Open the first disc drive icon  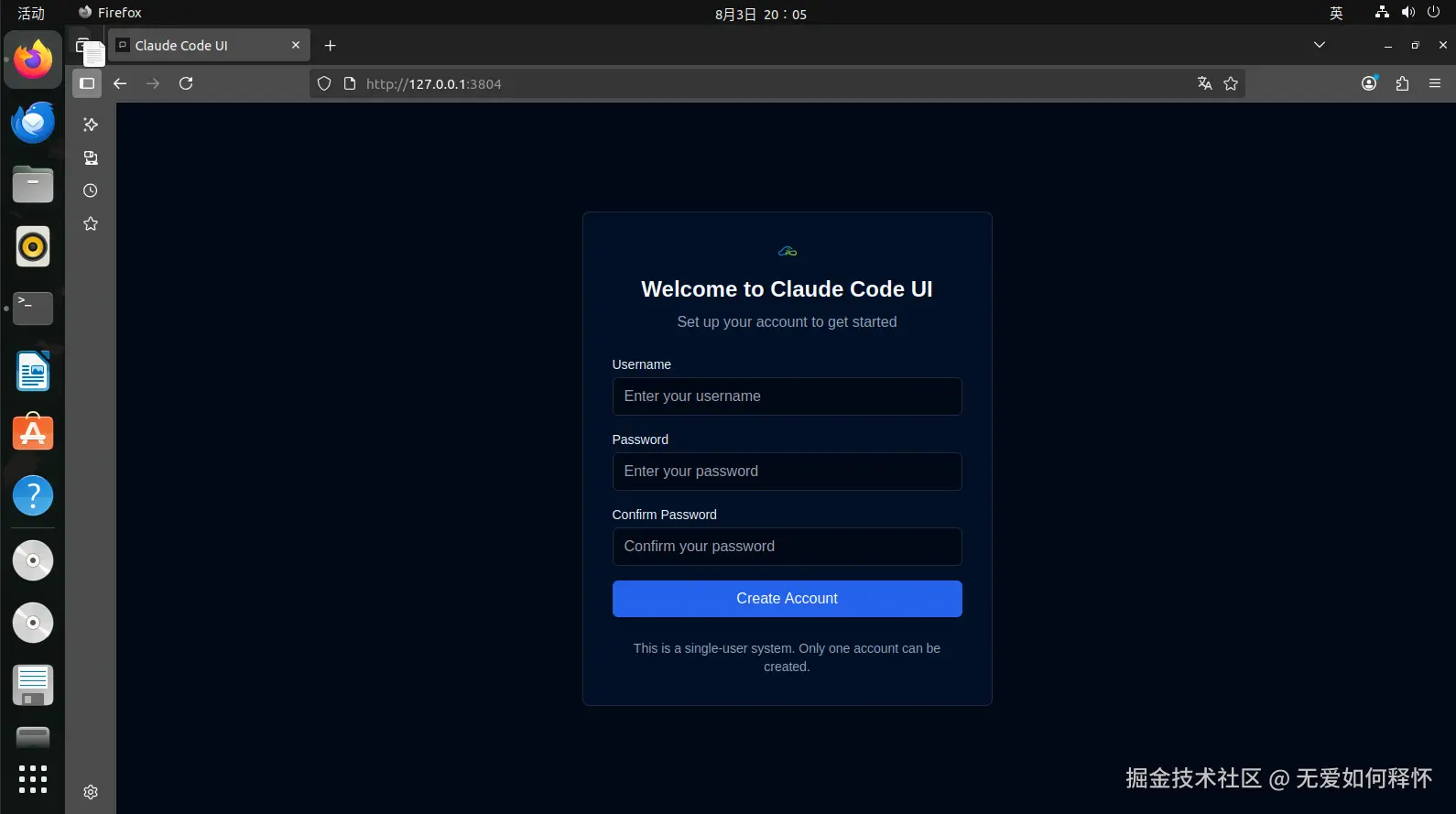pyautogui.click(x=33, y=560)
